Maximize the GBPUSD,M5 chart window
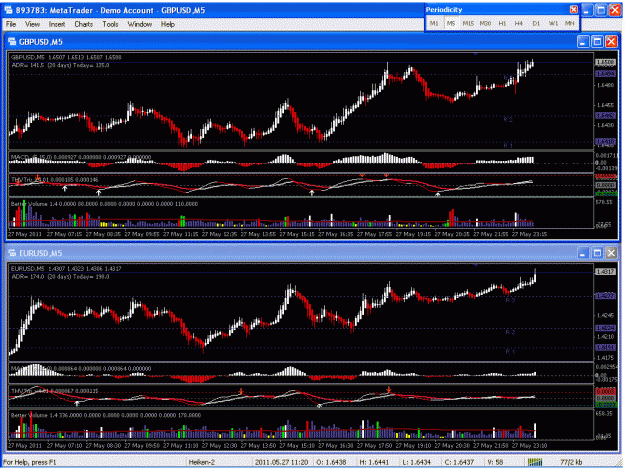Screen dimensions: 625x470 [597, 41]
